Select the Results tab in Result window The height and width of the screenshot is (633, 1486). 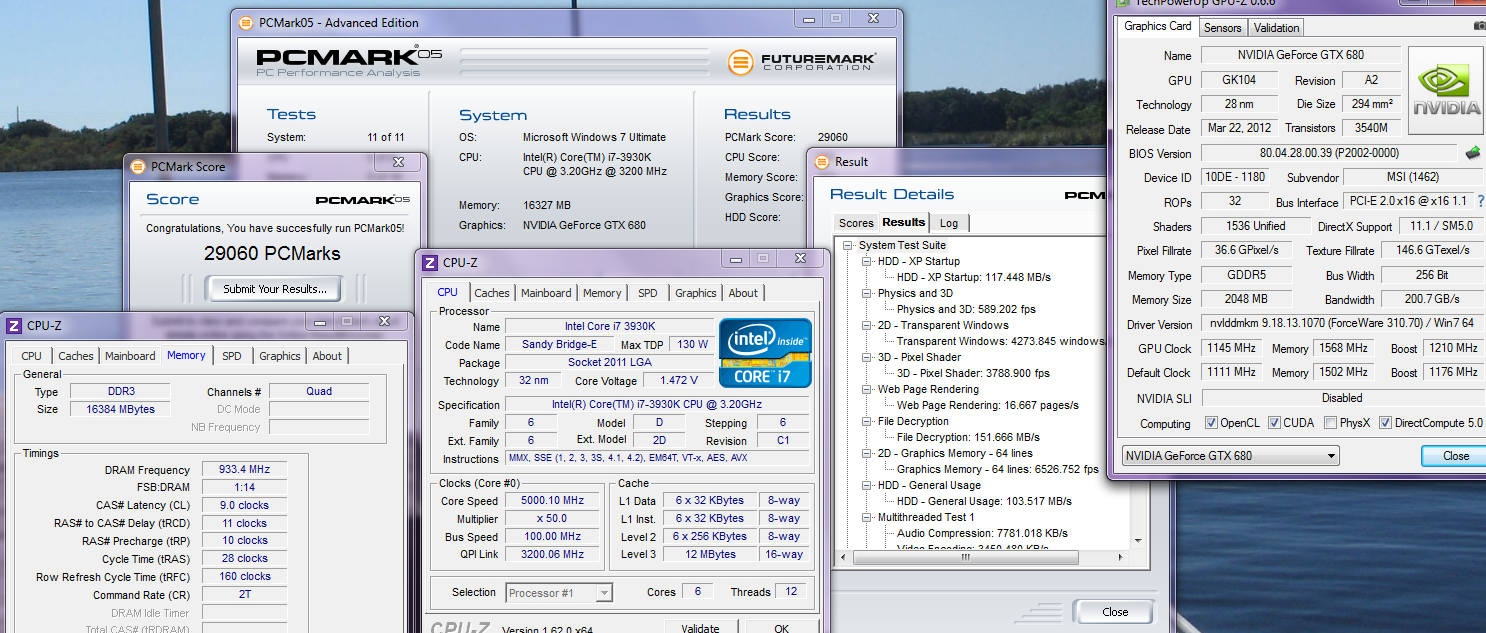click(904, 222)
